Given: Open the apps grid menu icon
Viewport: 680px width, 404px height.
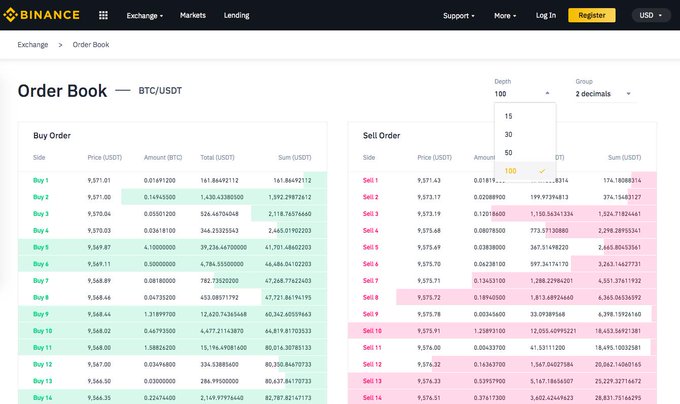Looking at the screenshot, I should (x=103, y=15).
